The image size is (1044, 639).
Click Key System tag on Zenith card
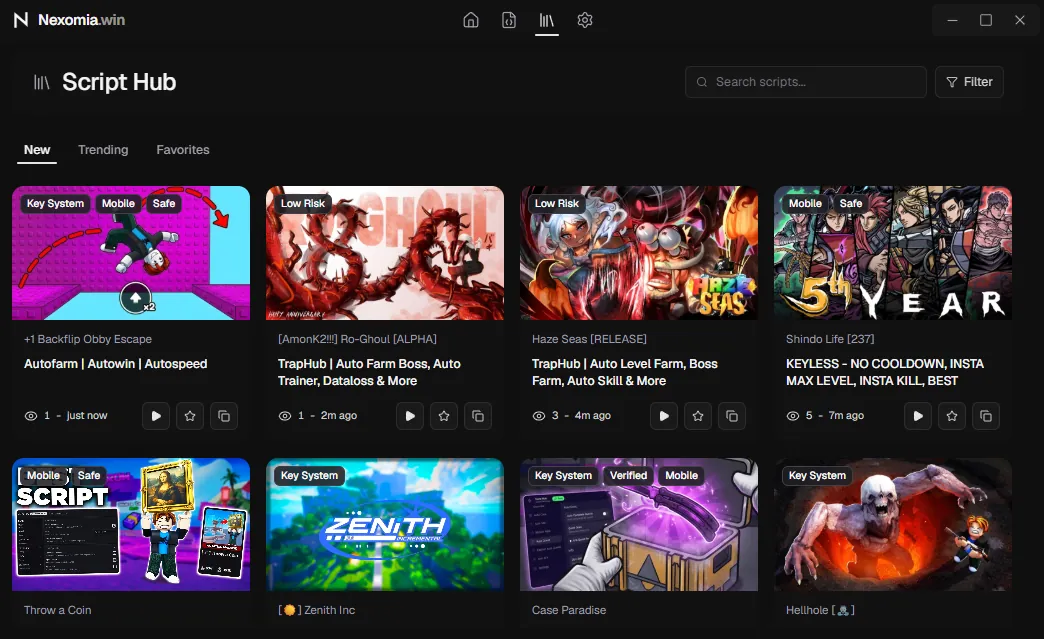pos(310,475)
